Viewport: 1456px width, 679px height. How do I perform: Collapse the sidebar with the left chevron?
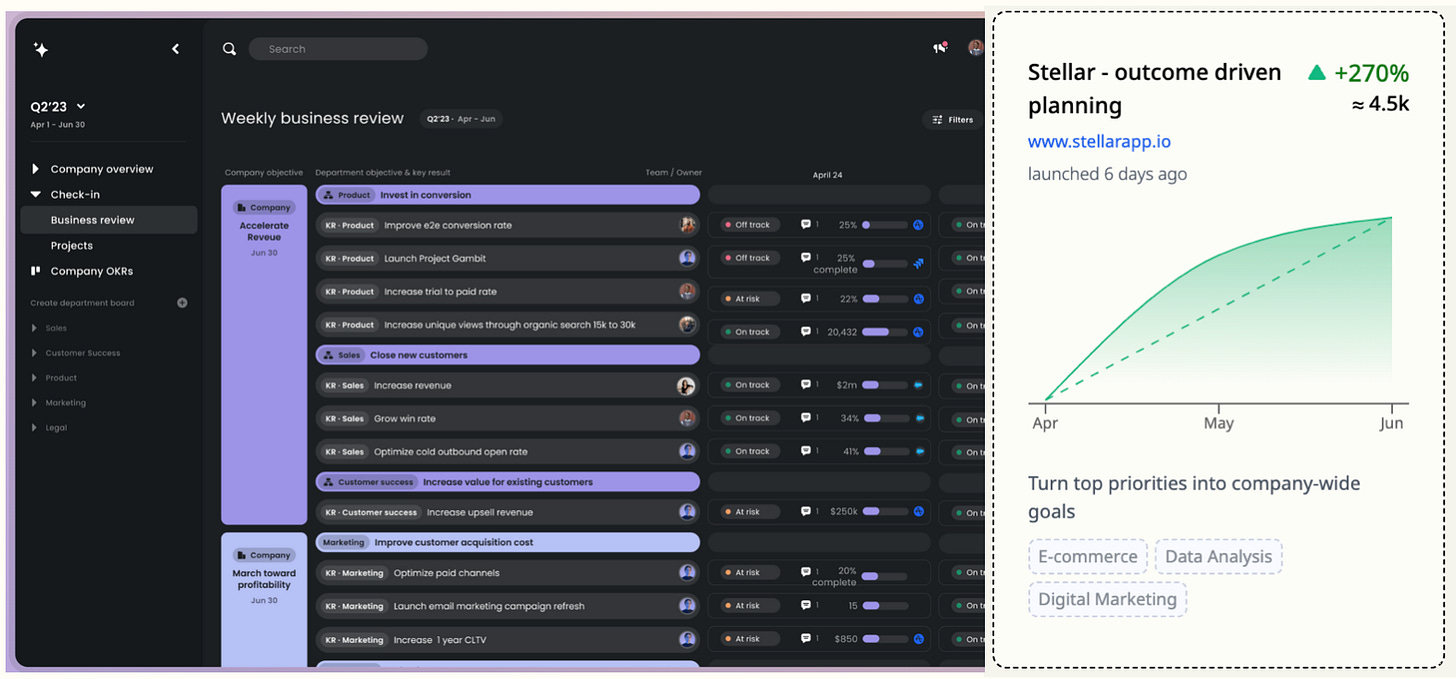[176, 49]
